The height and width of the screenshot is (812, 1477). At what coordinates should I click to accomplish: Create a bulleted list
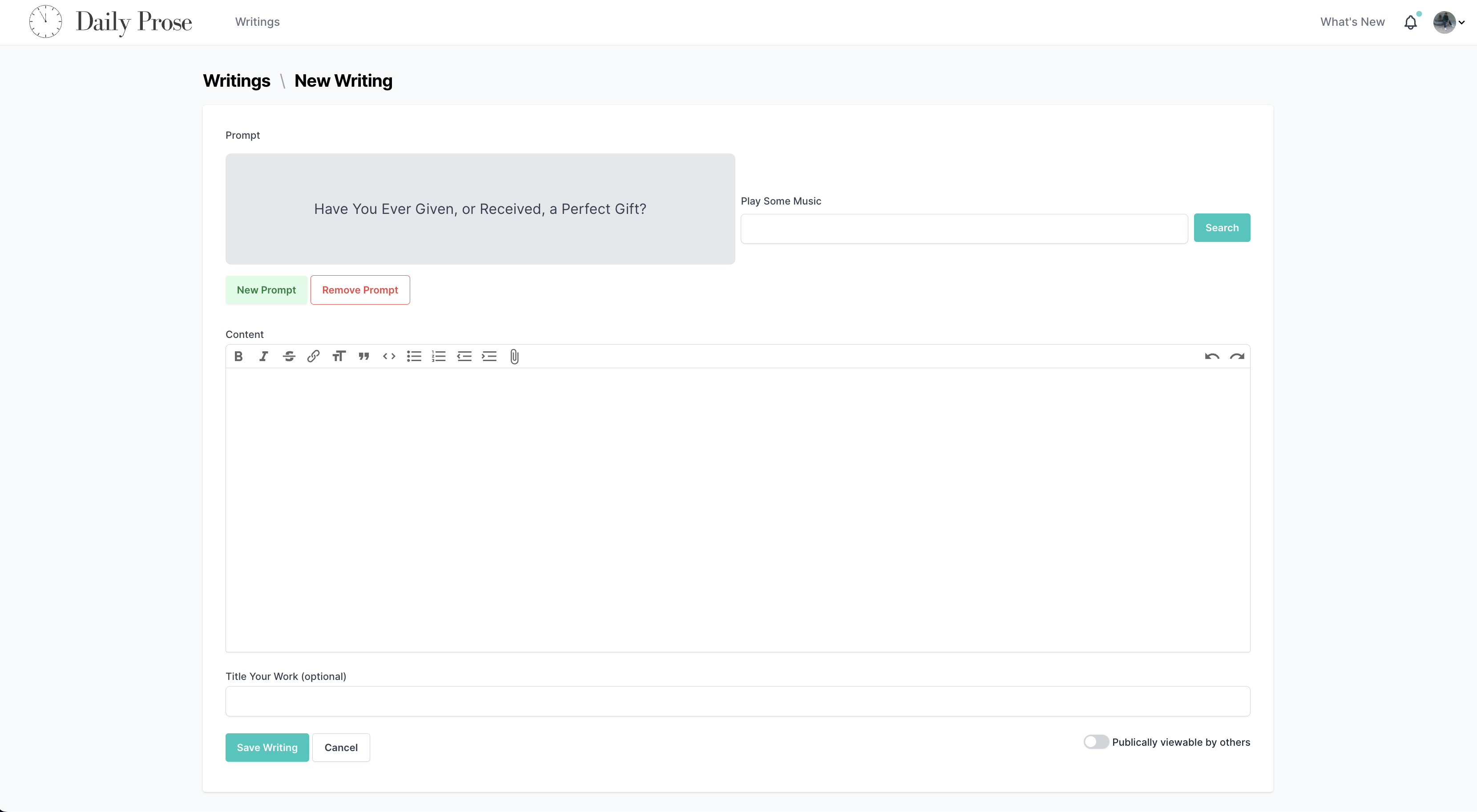(414, 357)
